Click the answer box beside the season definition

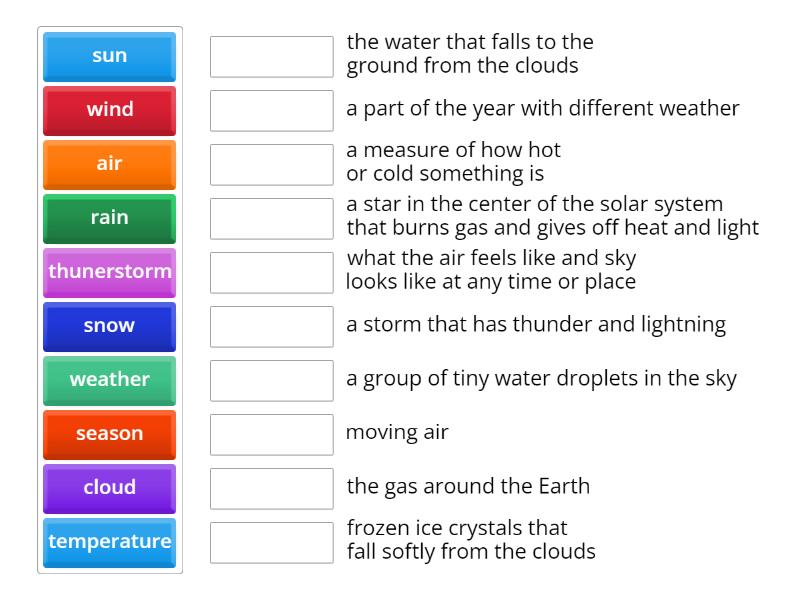tap(271, 110)
